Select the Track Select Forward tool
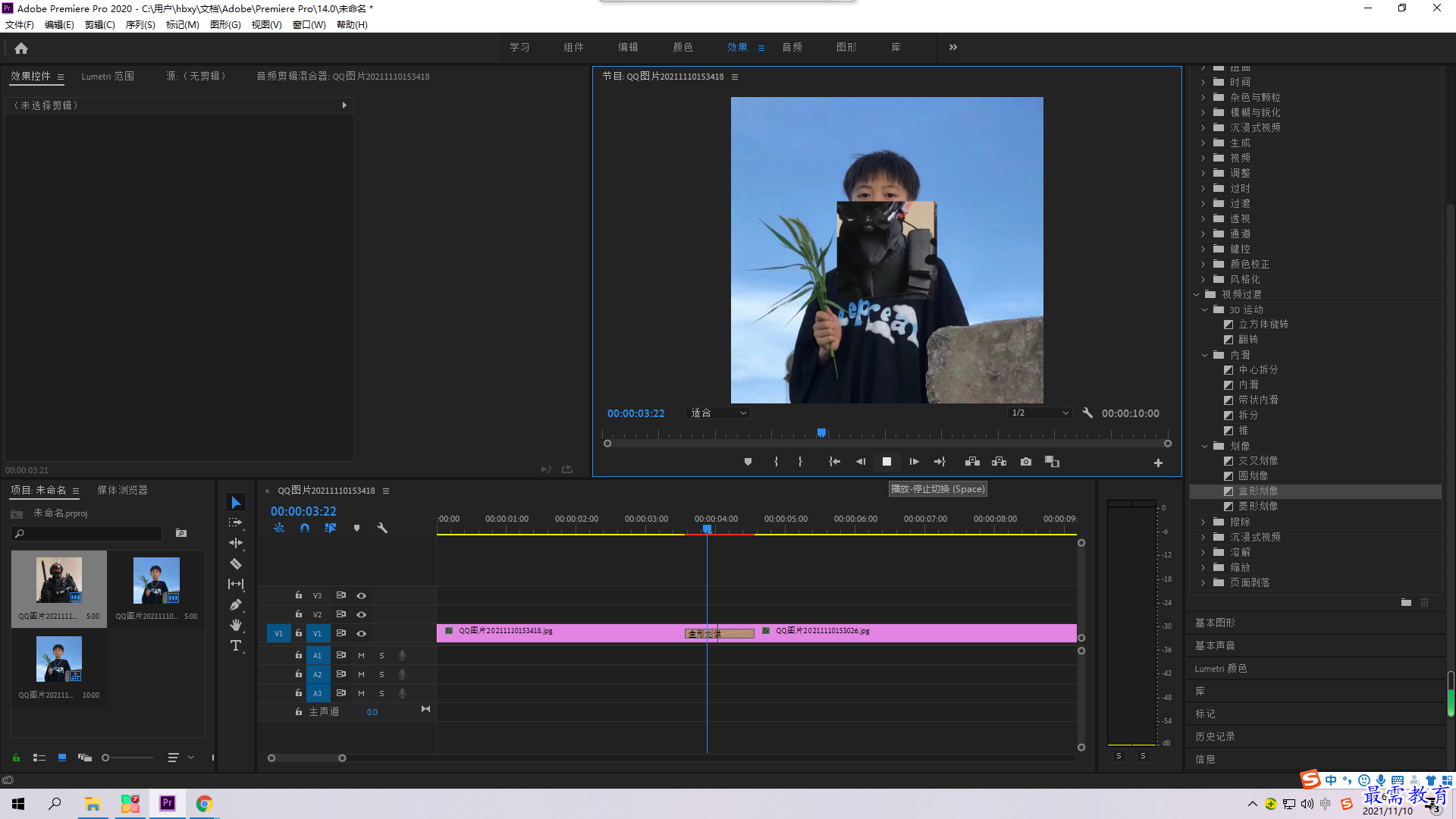This screenshot has height=819, width=1456. tap(236, 522)
